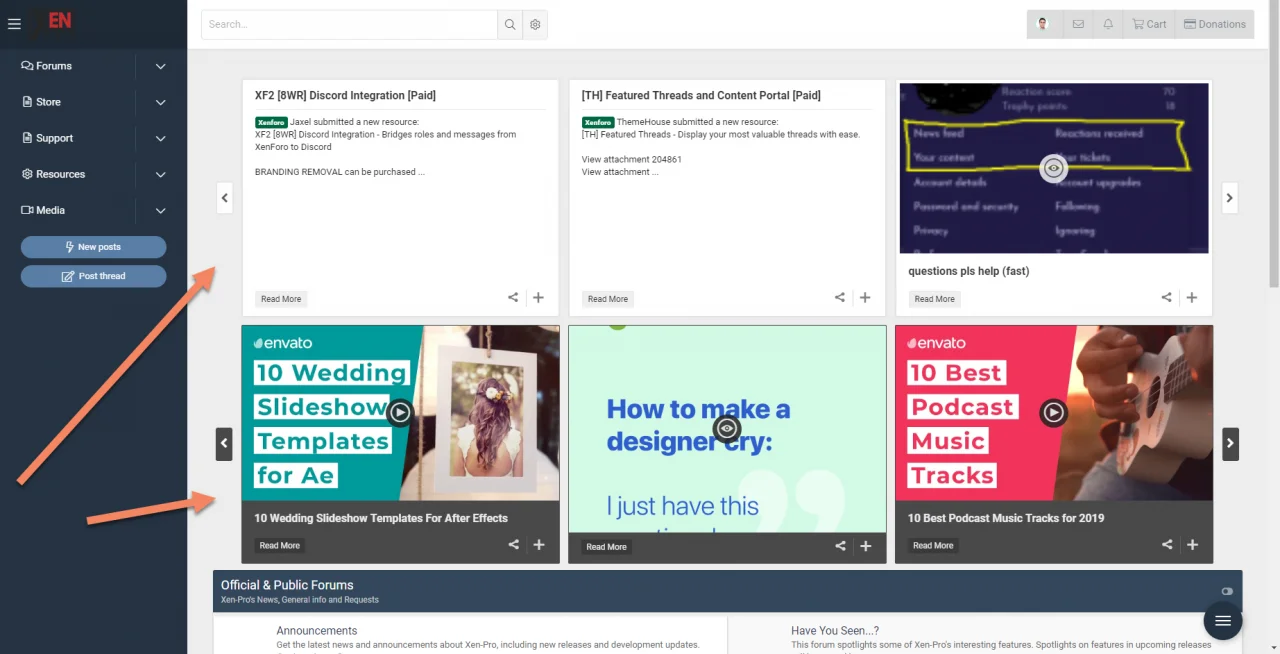Screen dimensions: 1280x654
Task: Click into the search input field
Action: [x=349, y=25]
